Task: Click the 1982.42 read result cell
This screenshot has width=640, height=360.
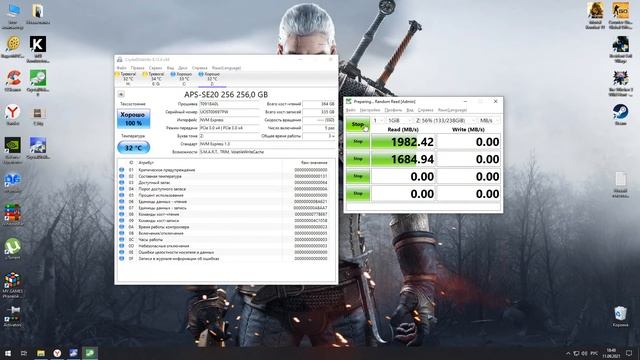Action: pos(403,142)
